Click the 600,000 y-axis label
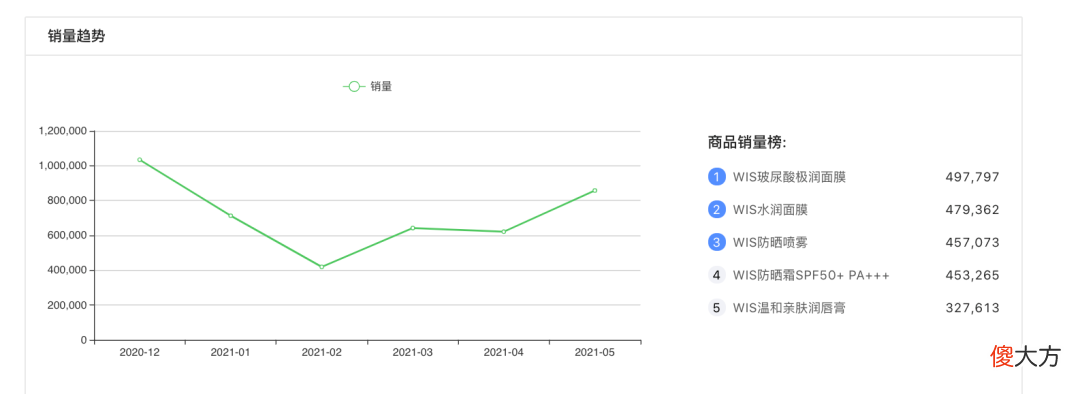This screenshot has width=1080, height=394. (x=67, y=236)
